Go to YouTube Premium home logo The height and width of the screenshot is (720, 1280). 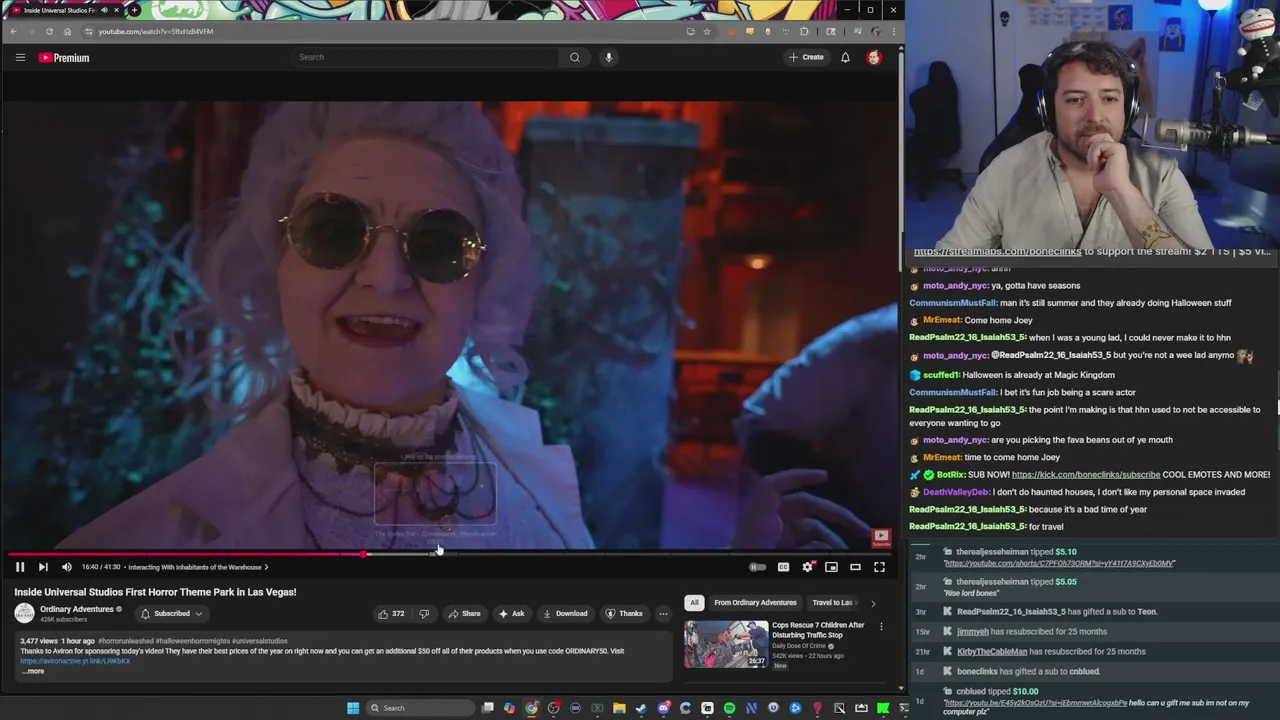coord(64,58)
